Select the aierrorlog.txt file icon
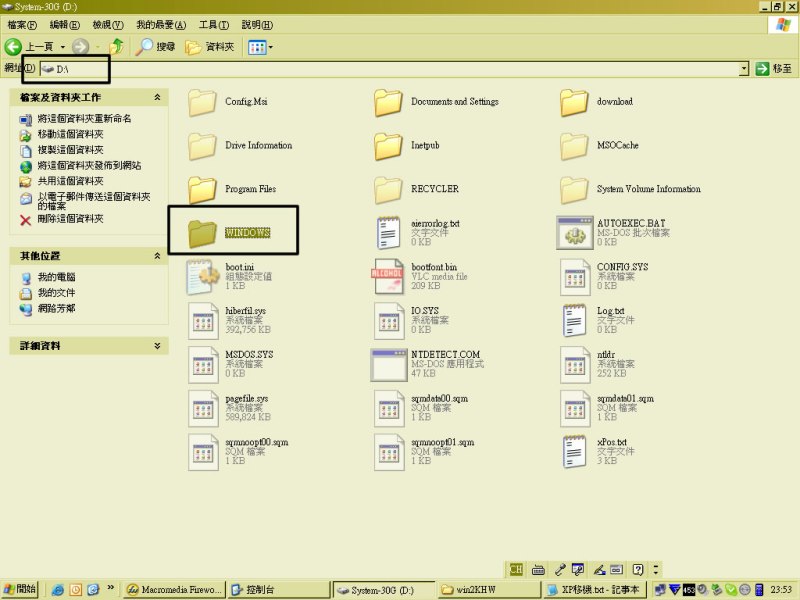 pyautogui.click(x=388, y=233)
